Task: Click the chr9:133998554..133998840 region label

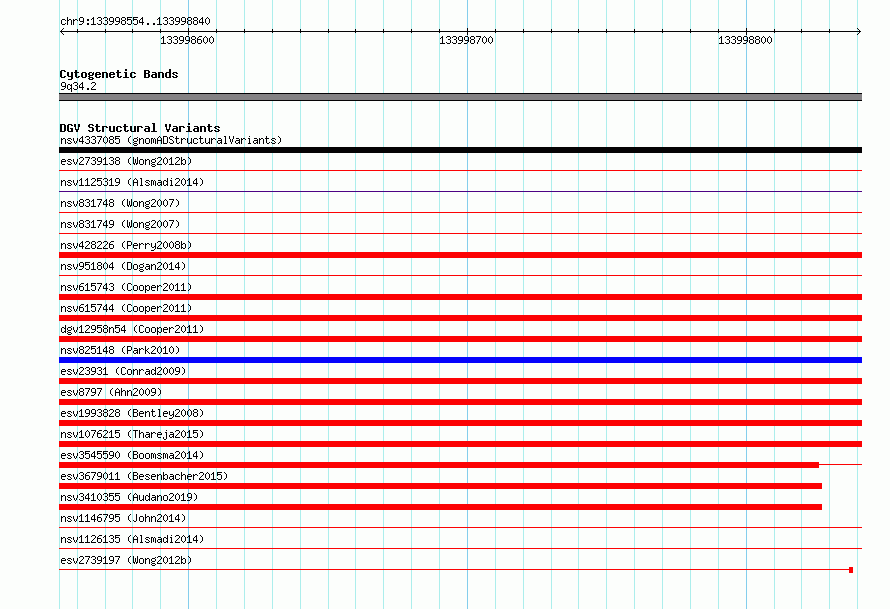Action: [135, 21]
